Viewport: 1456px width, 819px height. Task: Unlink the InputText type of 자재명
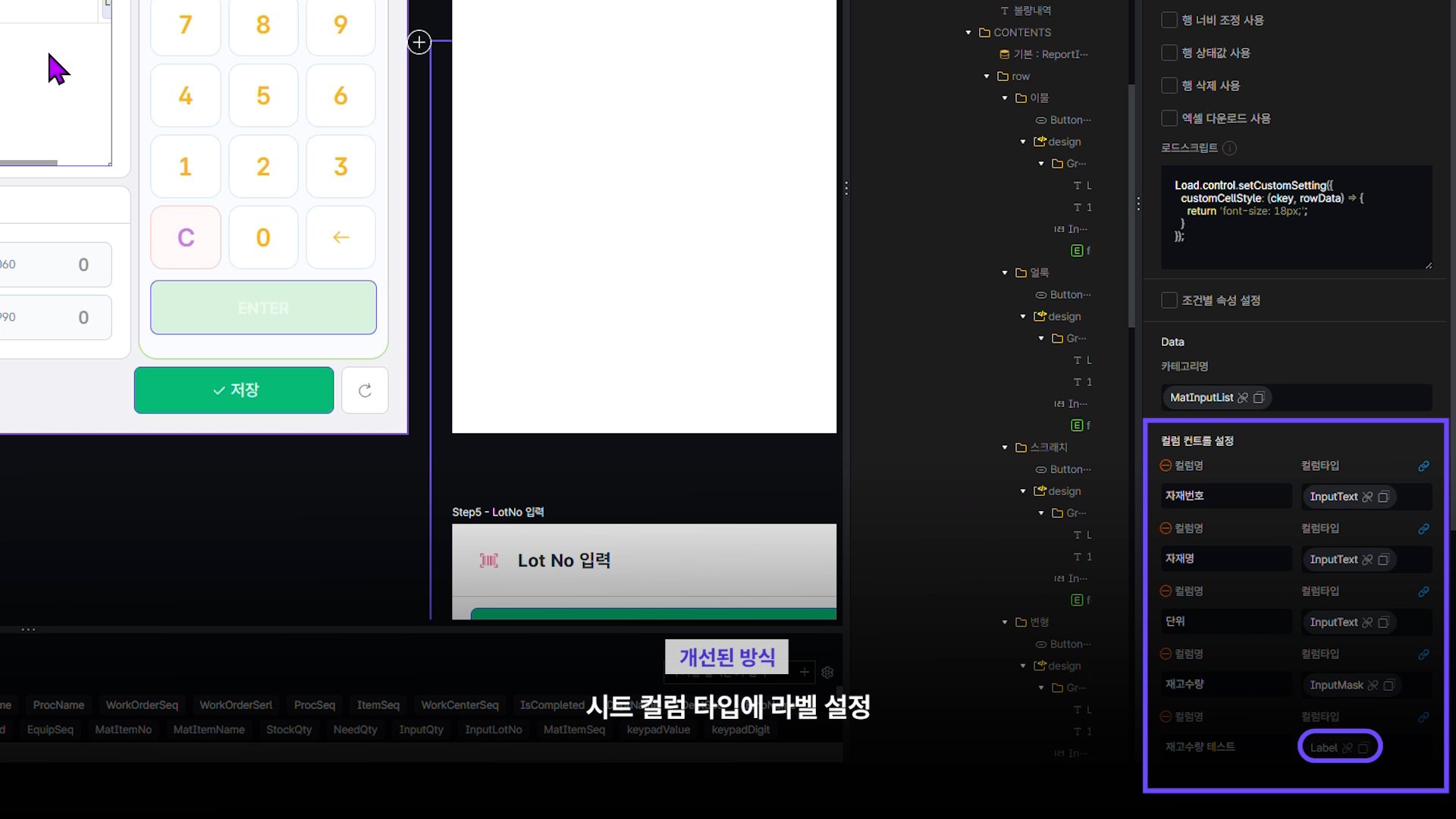[1367, 560]
